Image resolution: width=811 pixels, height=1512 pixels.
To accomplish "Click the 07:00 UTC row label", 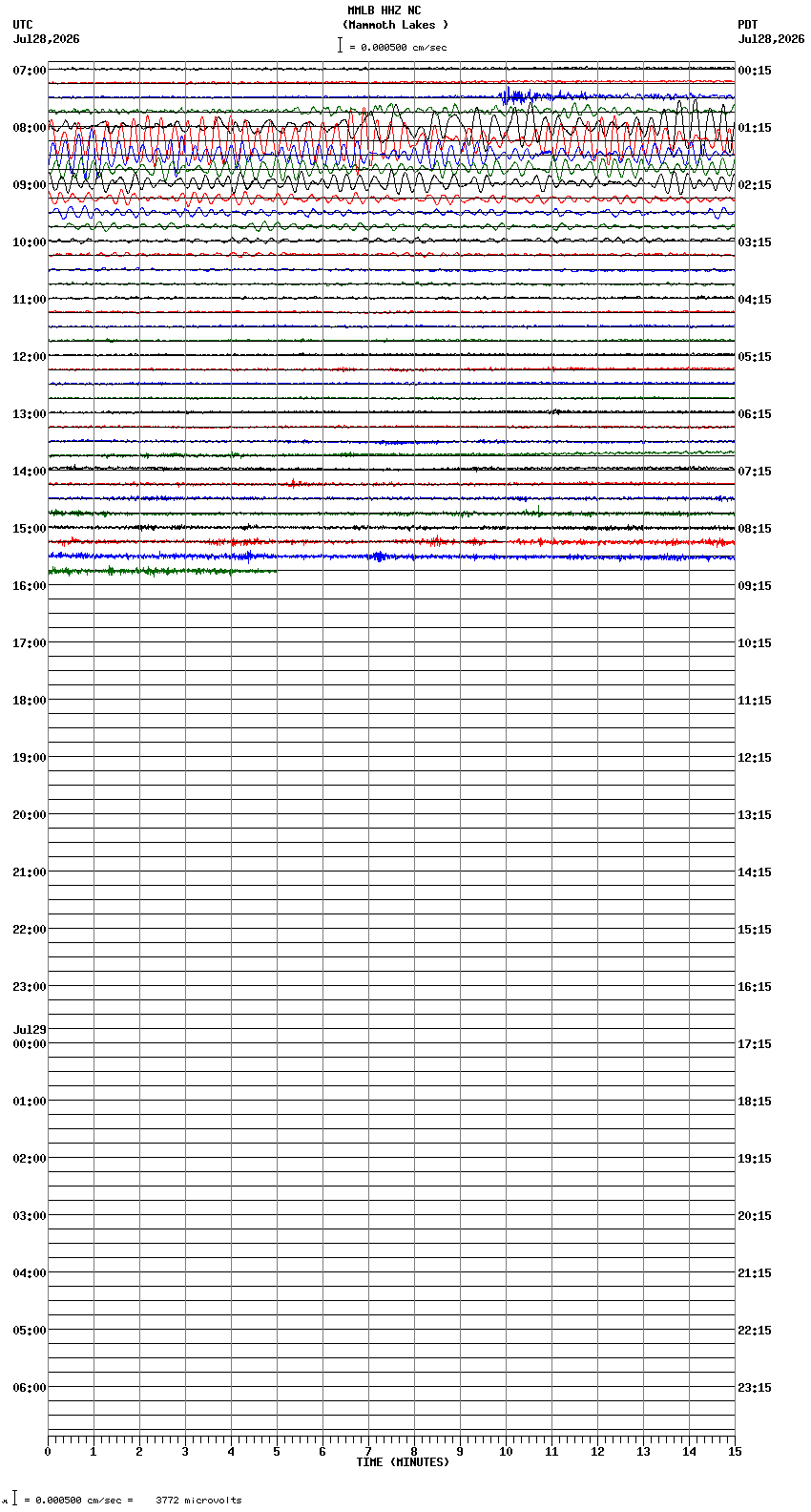I will tap(30, 71).
